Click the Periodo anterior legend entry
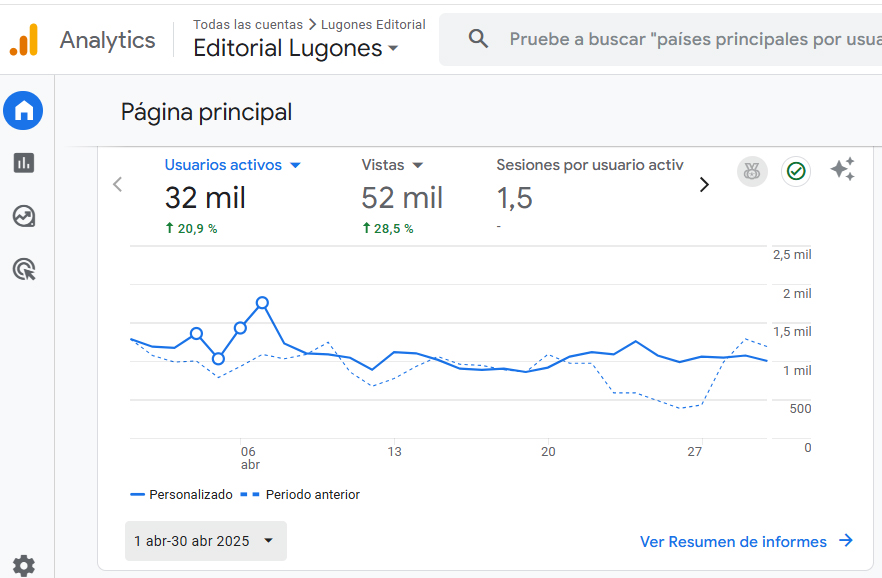 pyautogui.click(x=300, y=495)
